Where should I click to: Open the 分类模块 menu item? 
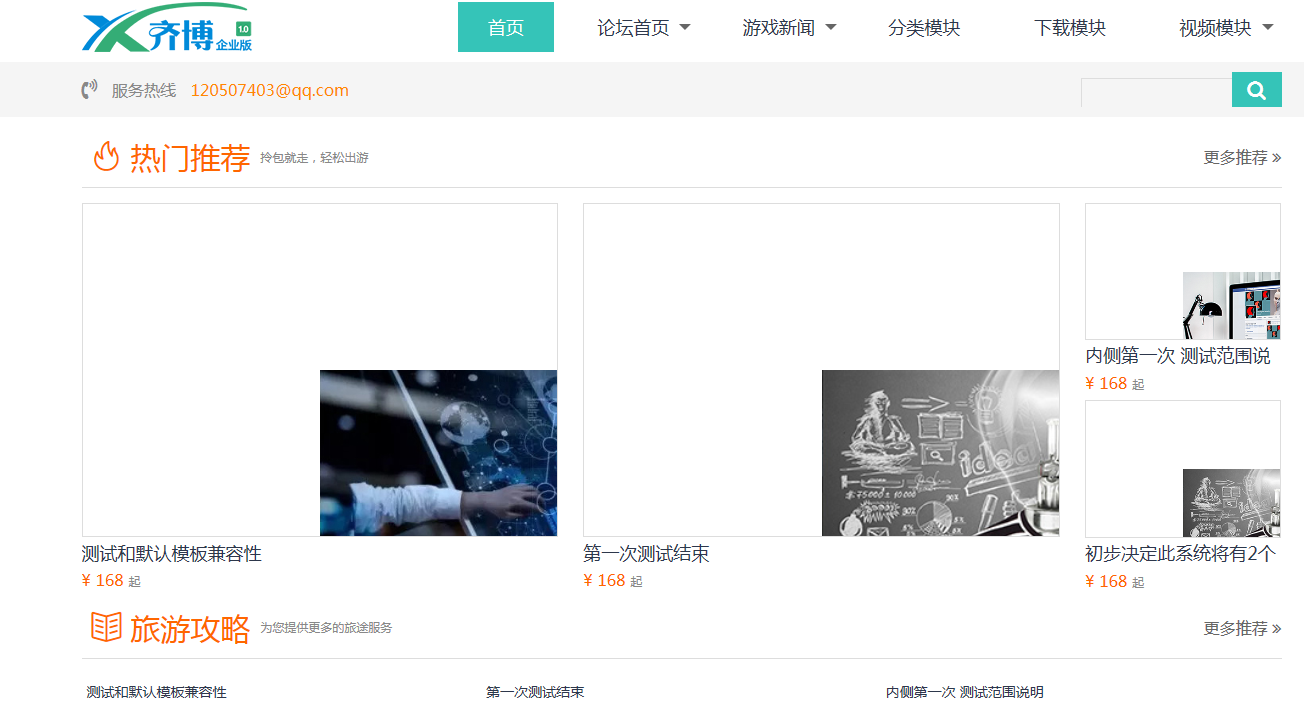click(924, 28)
